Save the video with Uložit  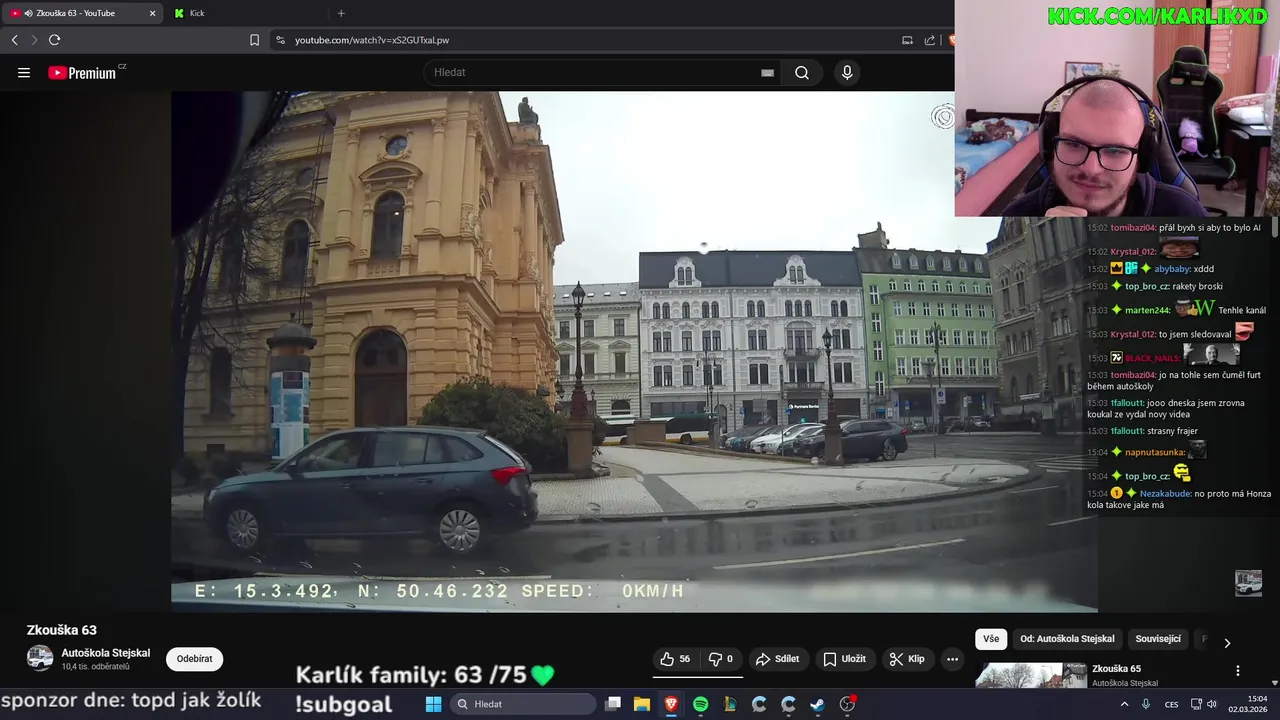click(844, 659)
